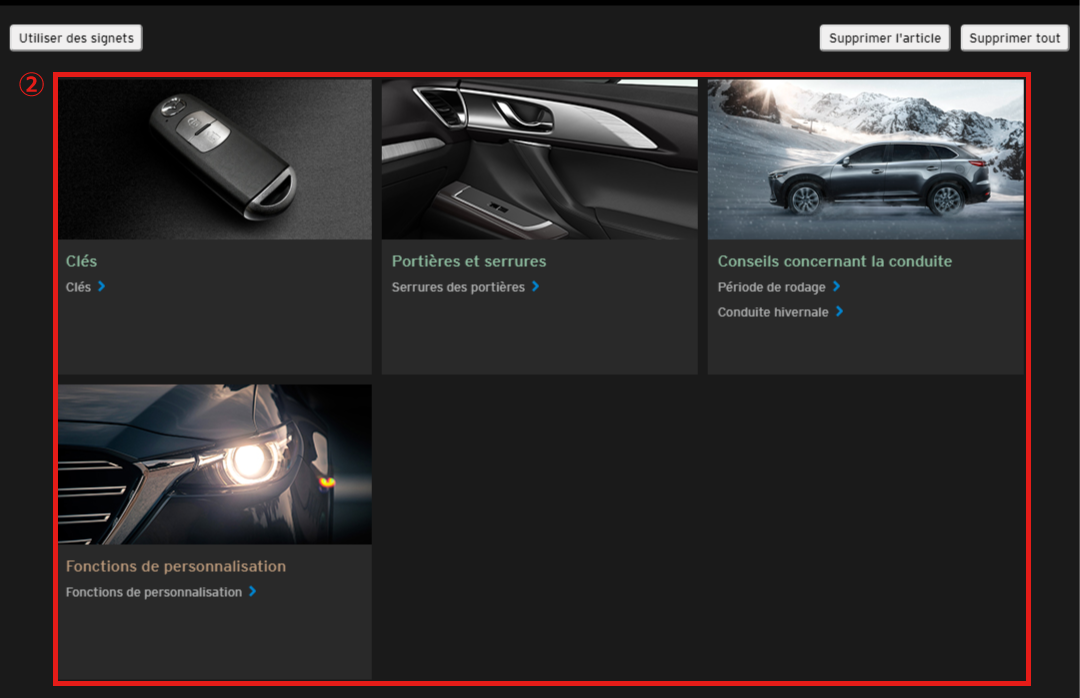The width and height of the screenshot is (1080, 698).
Task: Click the green Clés card heading
Action: coord(81,261)
